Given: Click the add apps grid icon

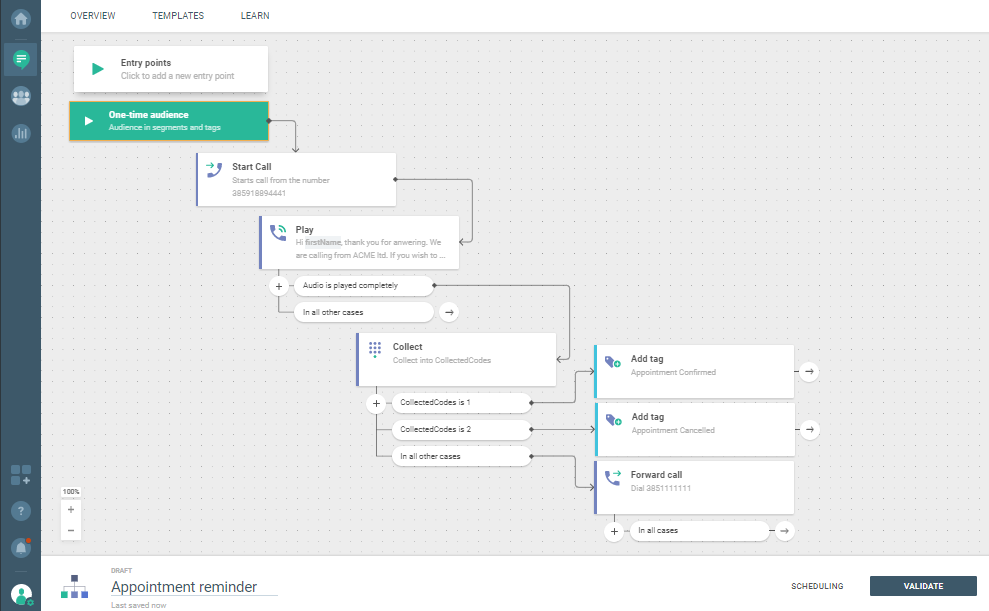Looking at the screenshot, I should [x=20, y=475].
